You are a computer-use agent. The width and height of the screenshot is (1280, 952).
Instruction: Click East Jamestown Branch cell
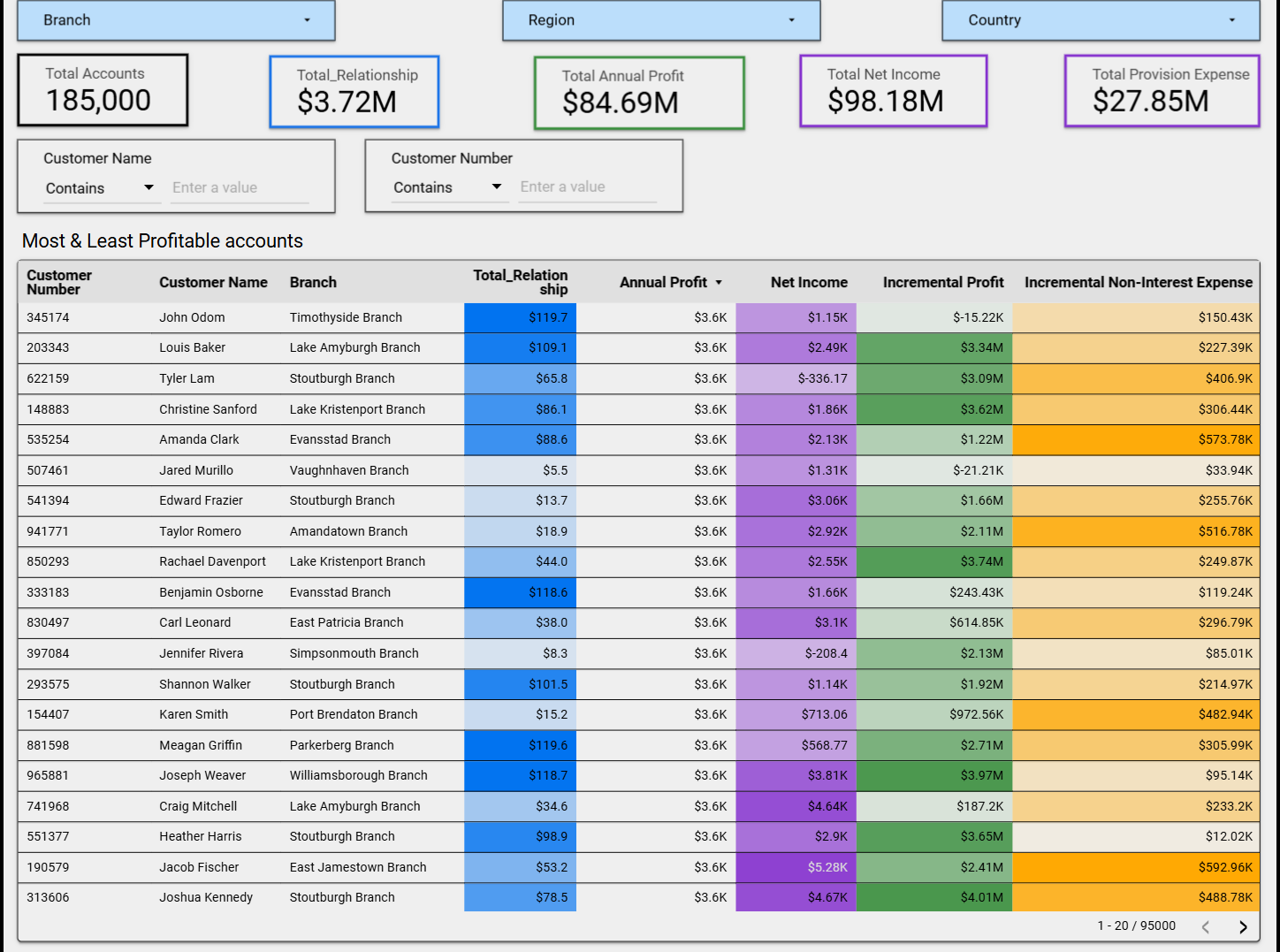358,867
